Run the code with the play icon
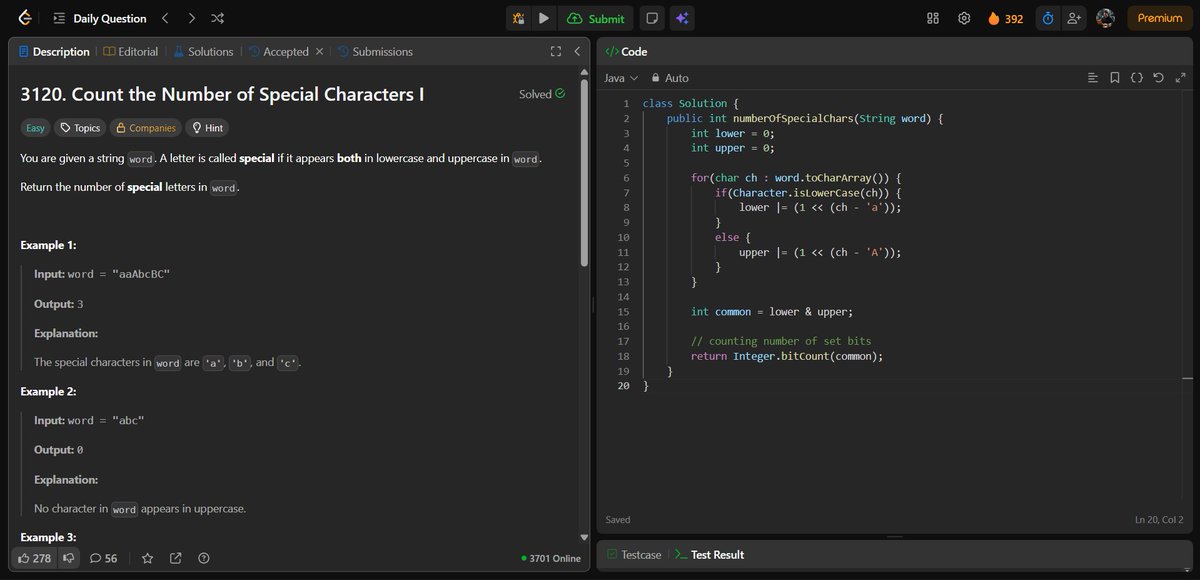Viewport: 1200px width, 580px height. [543, 18]
